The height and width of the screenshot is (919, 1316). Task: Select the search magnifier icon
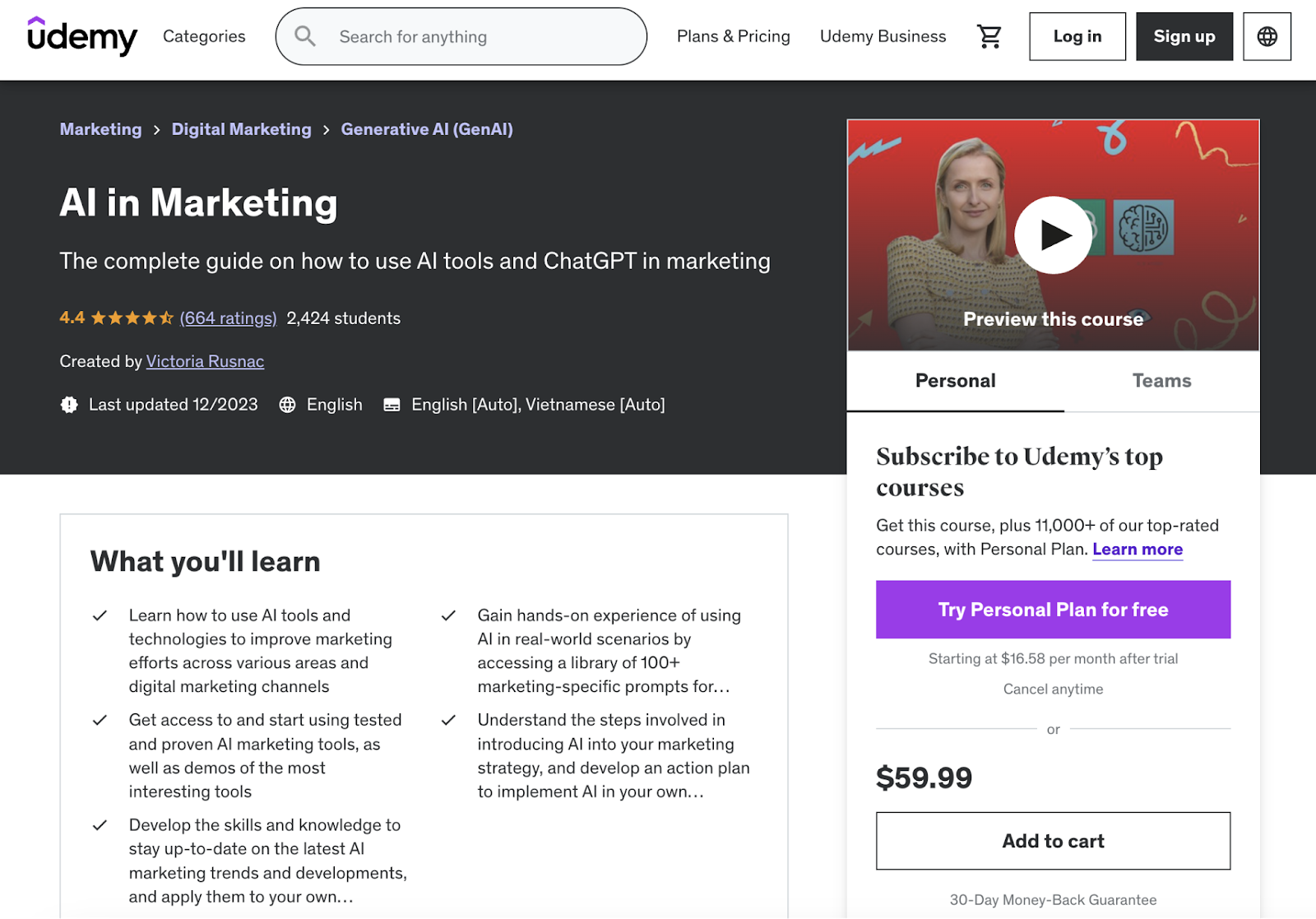click(305, 36)
